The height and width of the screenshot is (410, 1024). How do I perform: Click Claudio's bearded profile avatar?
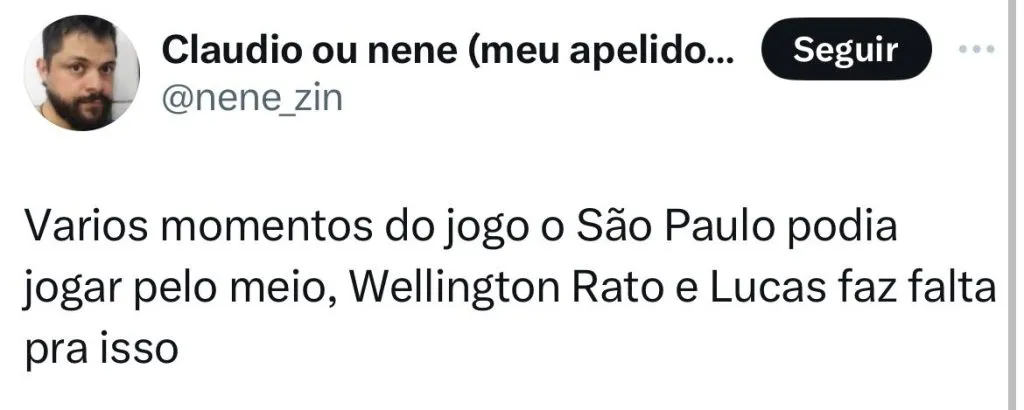tap(82, 72)
